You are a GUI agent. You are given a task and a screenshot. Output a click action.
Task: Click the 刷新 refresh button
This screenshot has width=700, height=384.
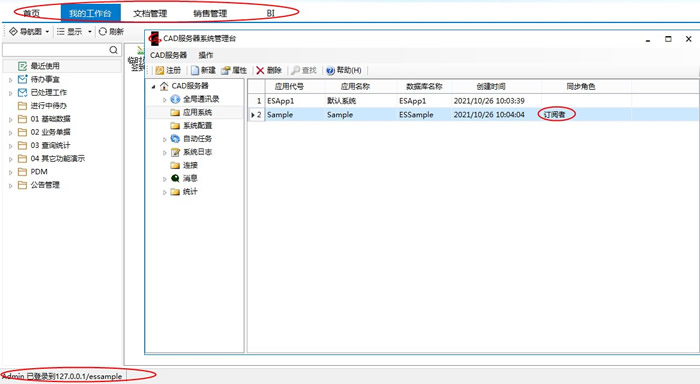pyautogui.click(x=111, y=31)
